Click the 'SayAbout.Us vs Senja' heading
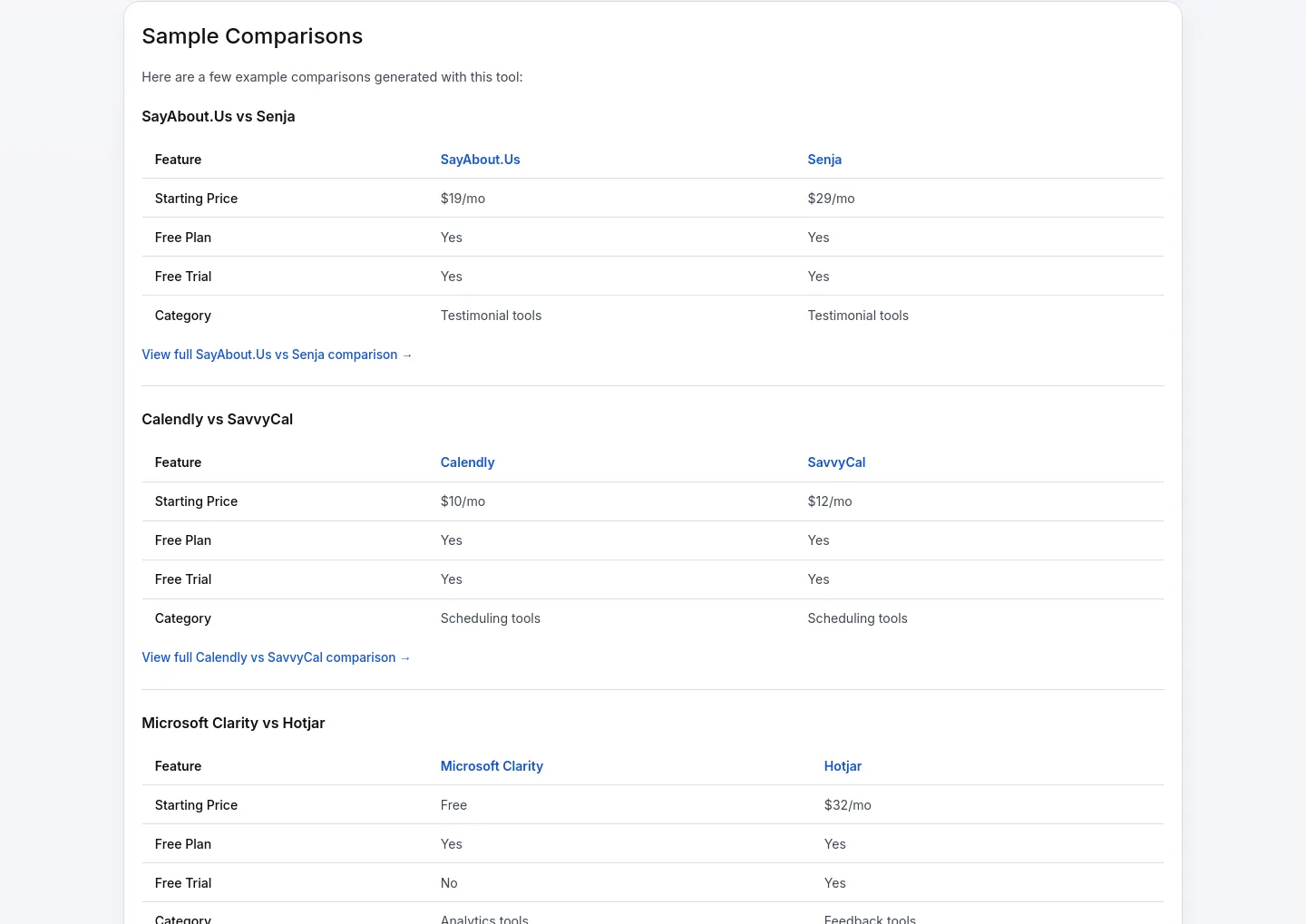Screen dimensions: 1306x924 219,116
